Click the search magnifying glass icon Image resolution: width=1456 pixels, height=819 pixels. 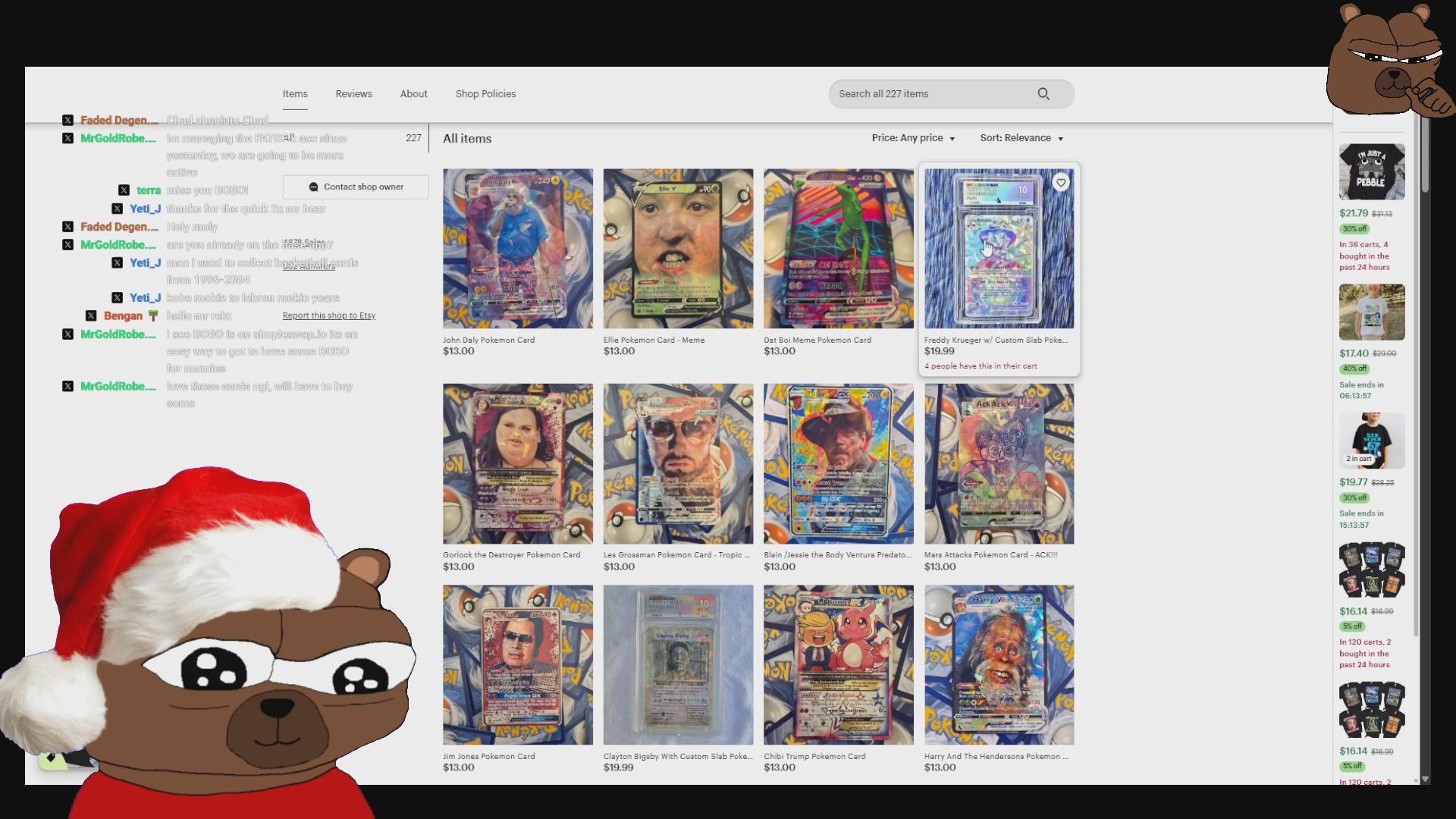tap(1044, 93)
